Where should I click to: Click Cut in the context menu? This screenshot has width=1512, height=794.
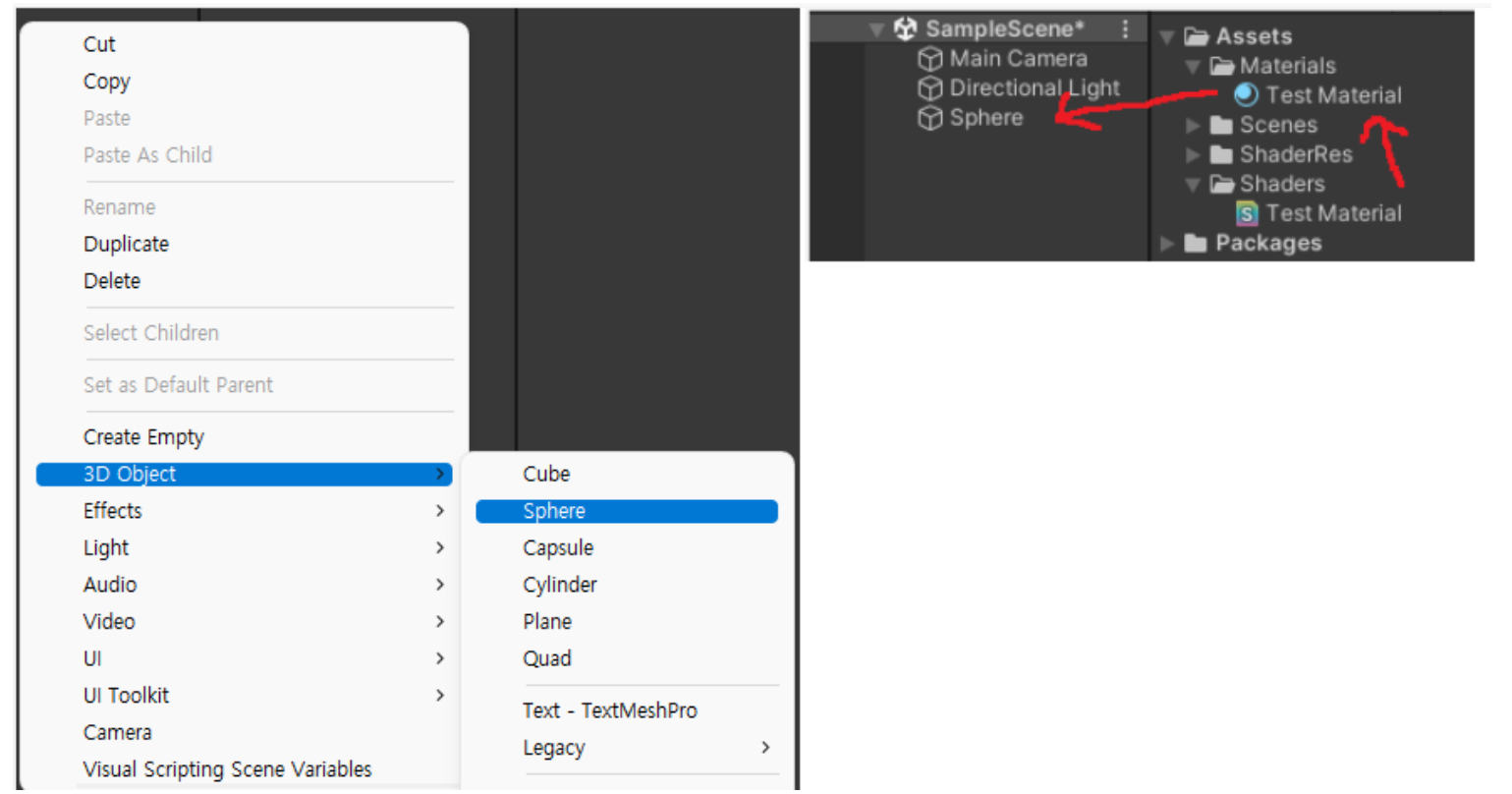click(x=99, y=44)
